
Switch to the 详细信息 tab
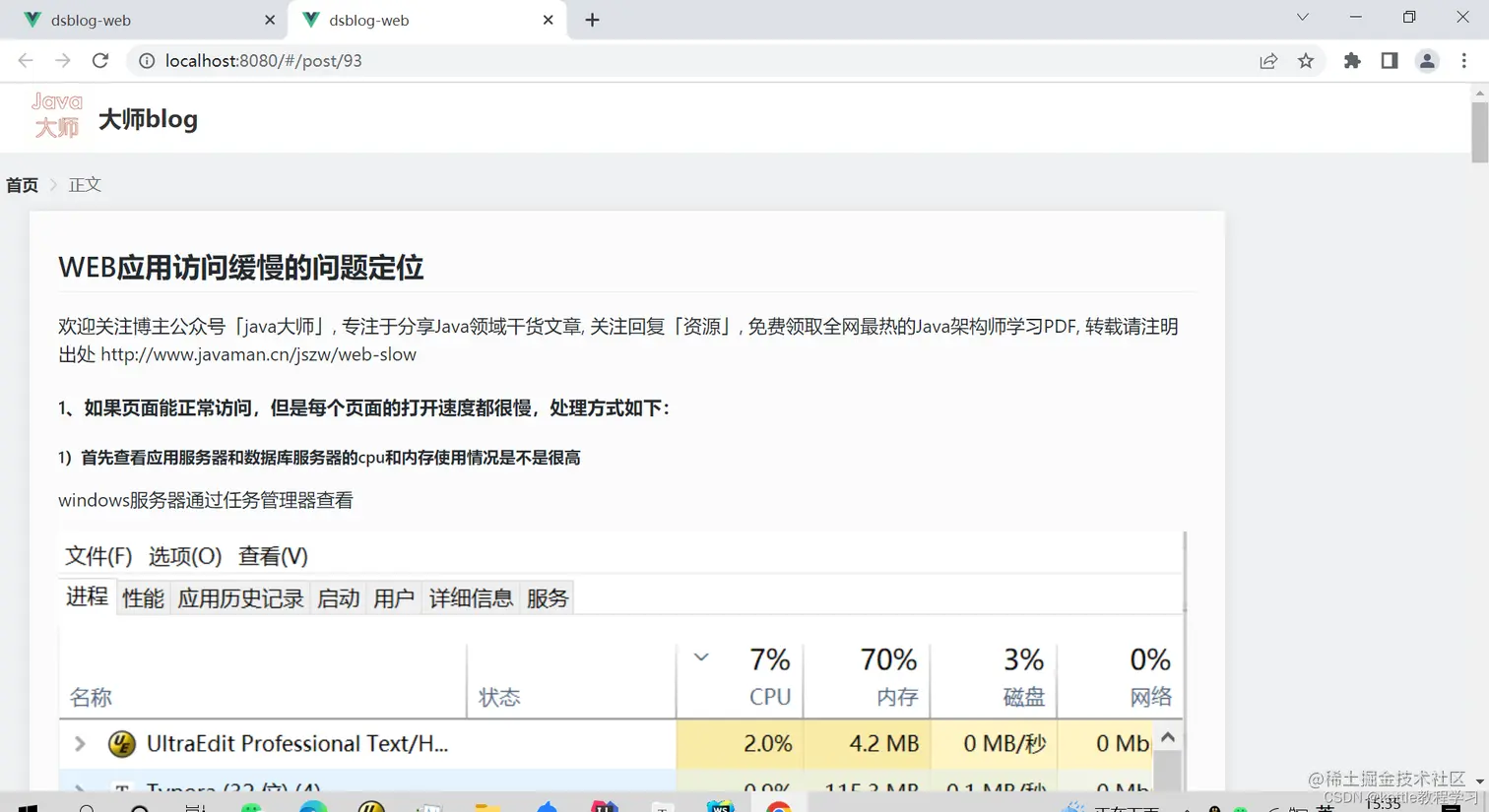point(471,598)
